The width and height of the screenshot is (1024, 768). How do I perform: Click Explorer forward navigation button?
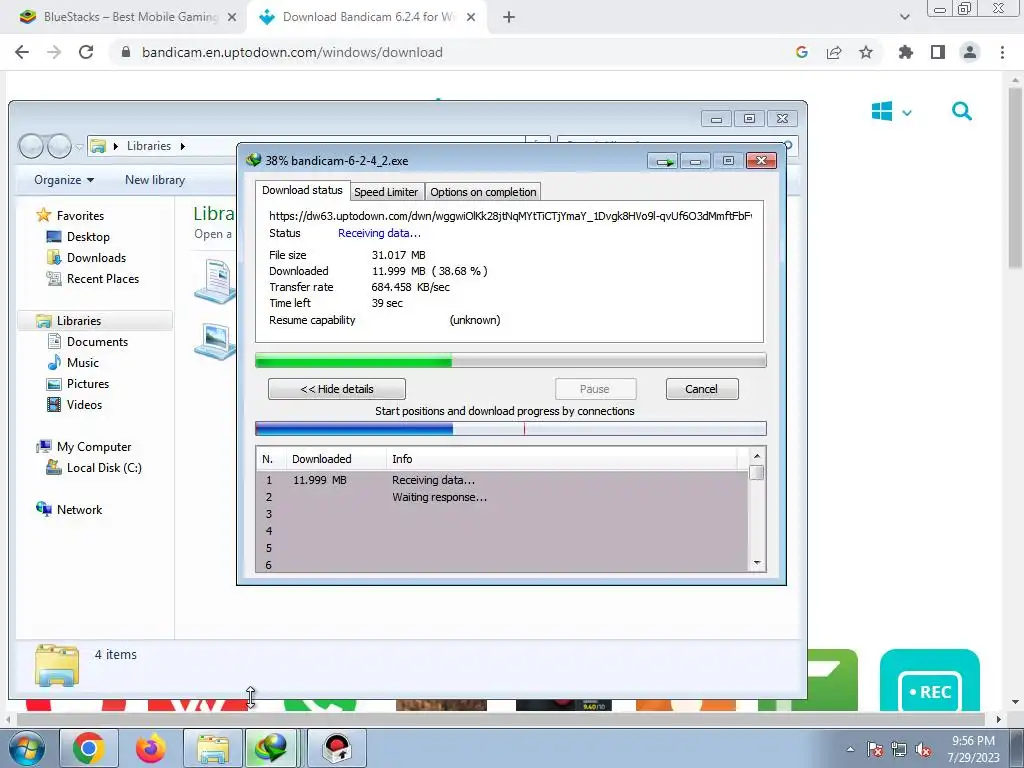(59, 146)
